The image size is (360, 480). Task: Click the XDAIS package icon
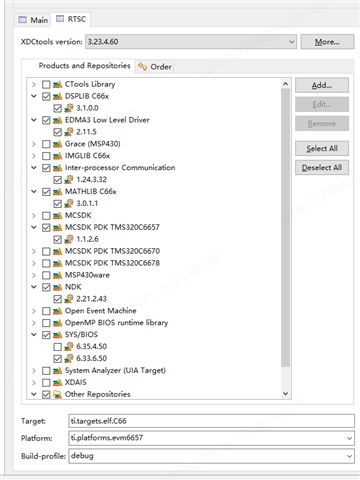[57, 383]
